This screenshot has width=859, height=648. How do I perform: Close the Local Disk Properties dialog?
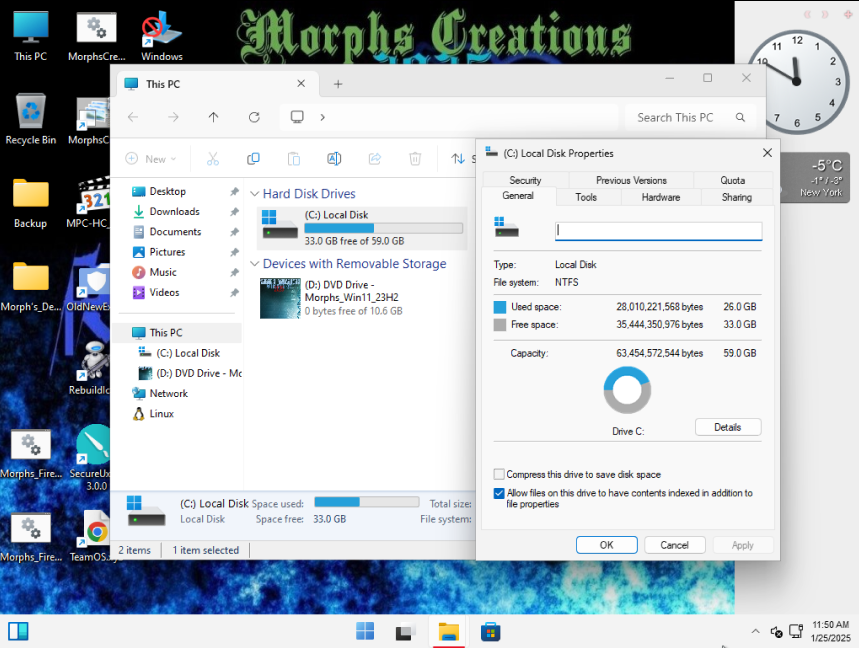point(767,153)
